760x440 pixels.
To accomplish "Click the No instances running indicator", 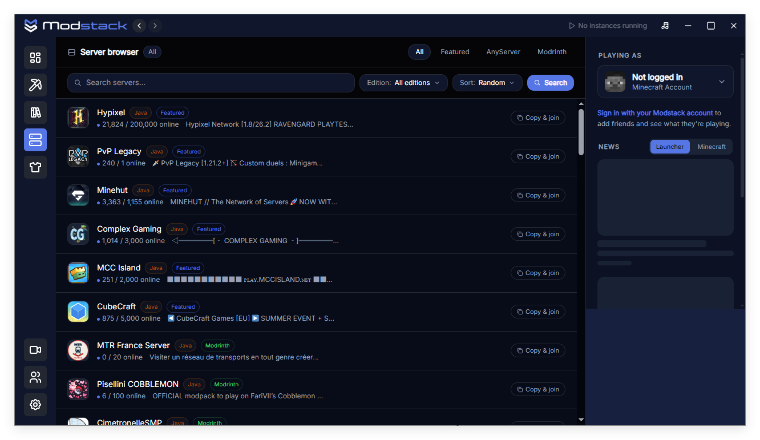I will tap(607, 26).
